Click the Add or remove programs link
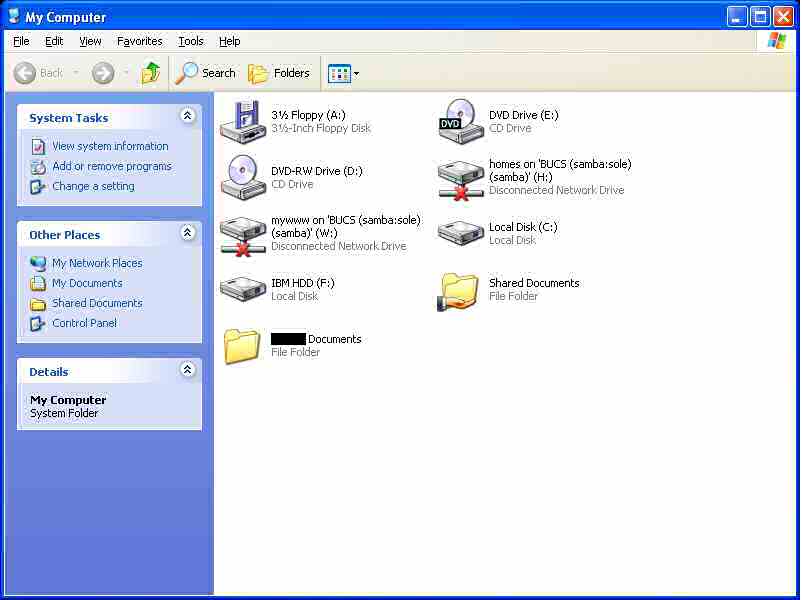This screenshot has width=802, height=600. [112, 166]
